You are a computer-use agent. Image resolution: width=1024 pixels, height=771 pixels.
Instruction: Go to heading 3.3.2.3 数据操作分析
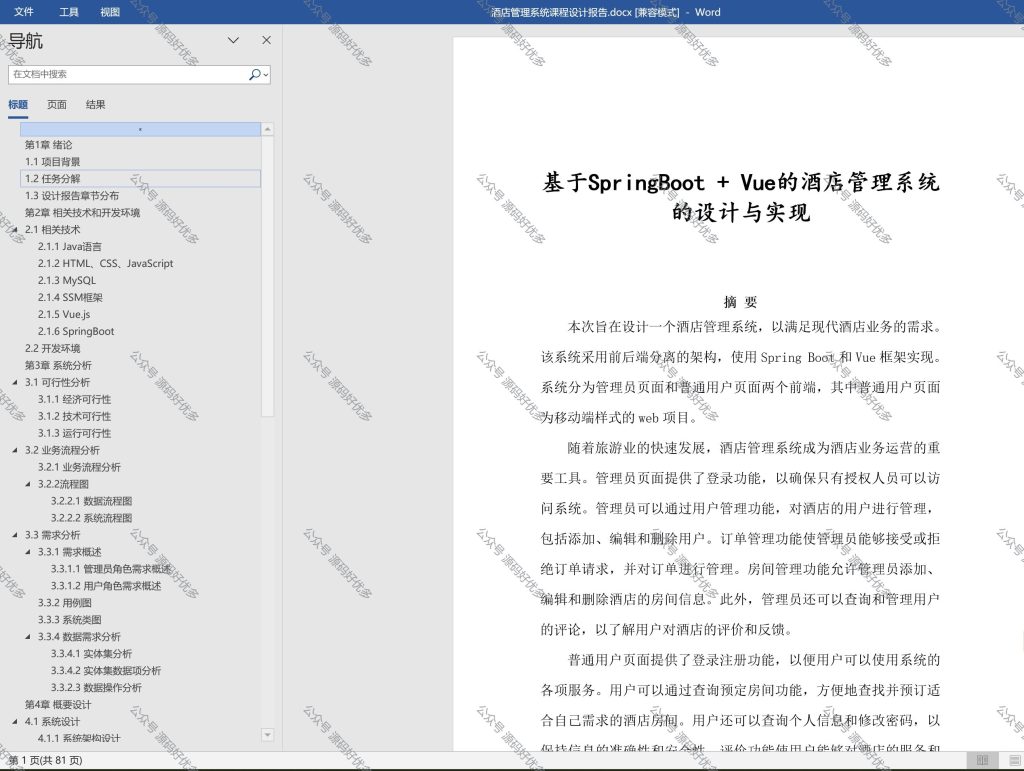pyautogui.click(x=96, y=688)
